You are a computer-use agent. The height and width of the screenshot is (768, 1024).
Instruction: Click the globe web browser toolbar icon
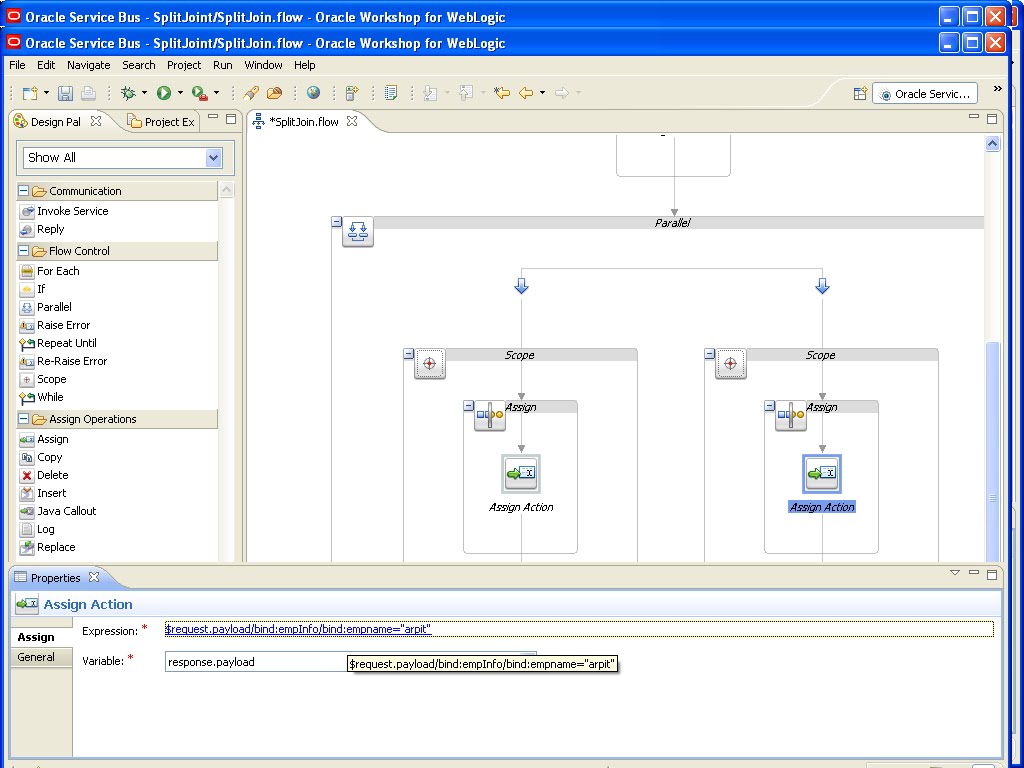[x=313, y=93]
